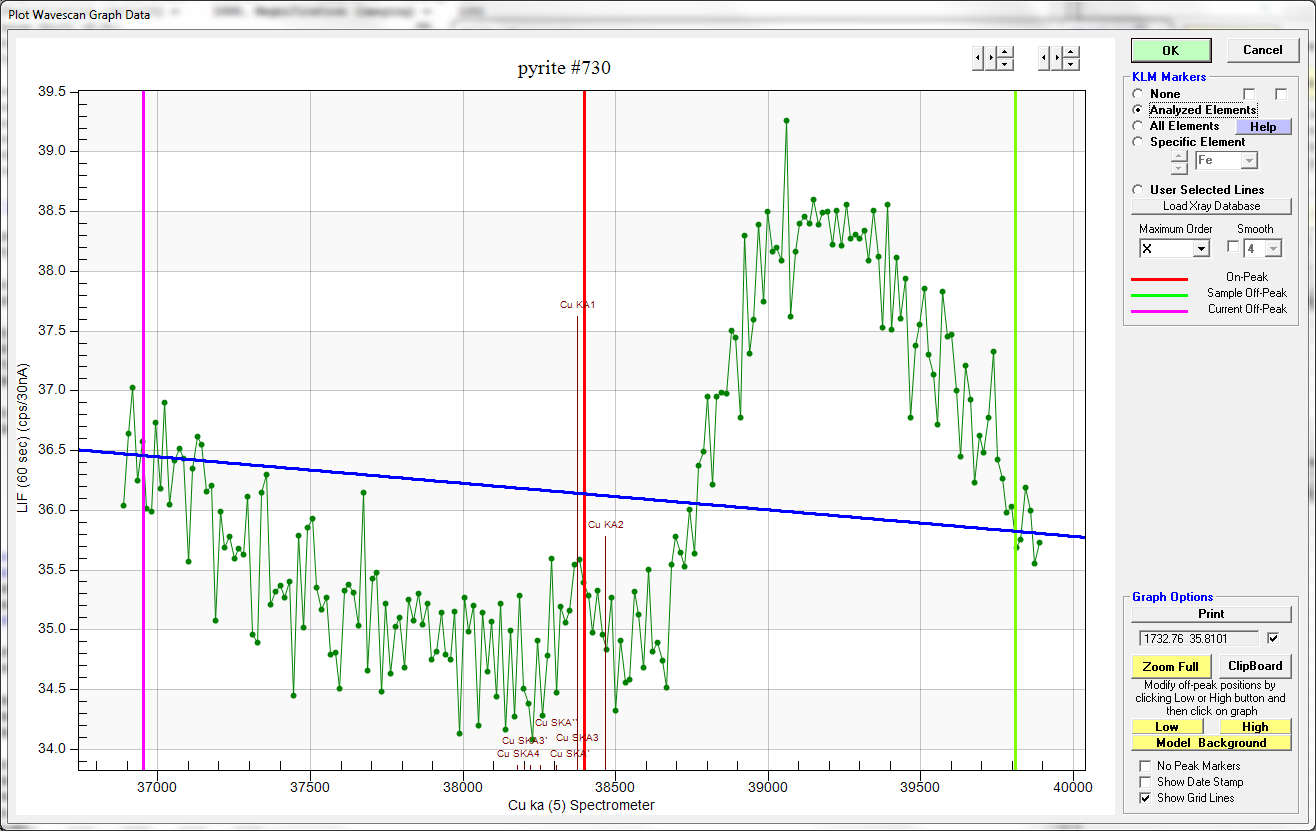
Task: Open the Smooth value dropdown
Action: pyautogui.click(x=1273, y=248)
